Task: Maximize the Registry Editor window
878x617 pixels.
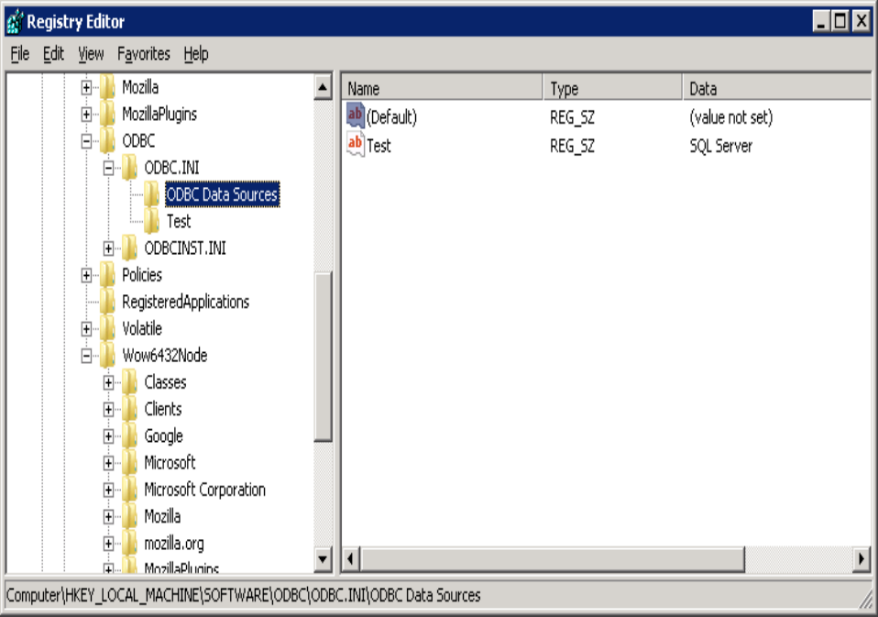Action: tap(840, 22)
